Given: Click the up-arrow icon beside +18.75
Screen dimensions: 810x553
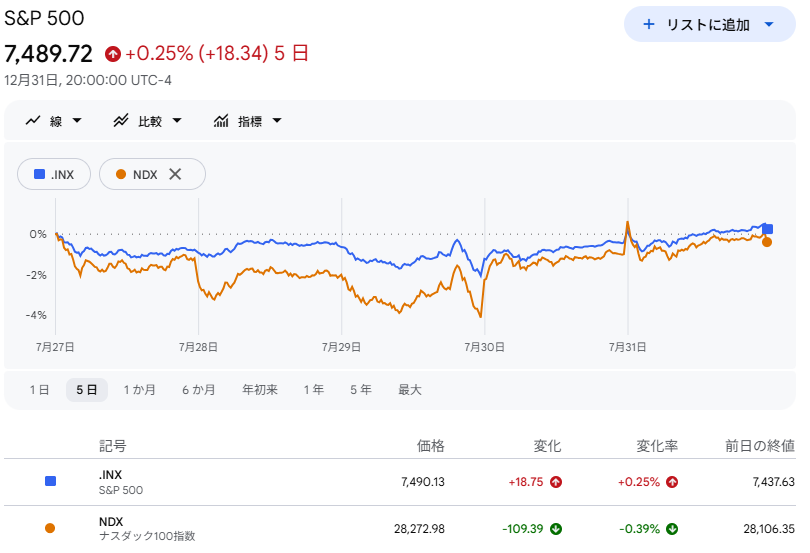Looking at the screenshot, I should pyautogui.click(x=556, y=482).
